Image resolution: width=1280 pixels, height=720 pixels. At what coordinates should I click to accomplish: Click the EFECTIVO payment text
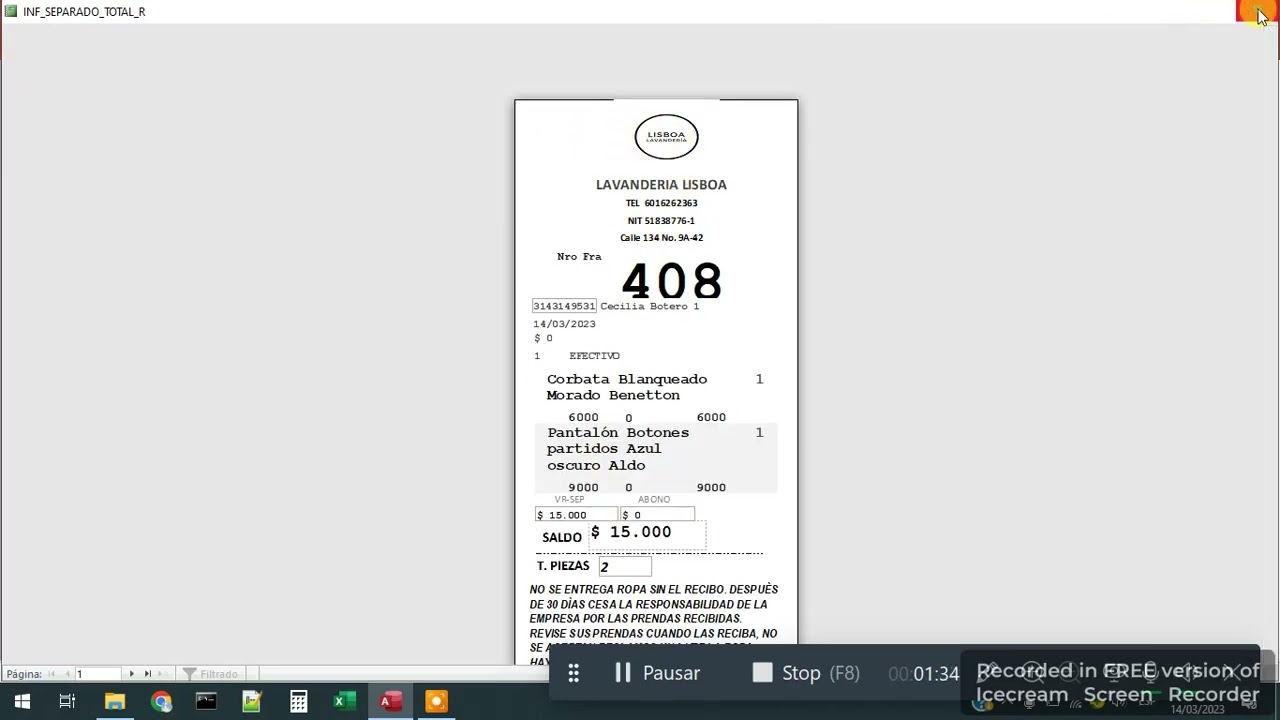coord(594,356)
